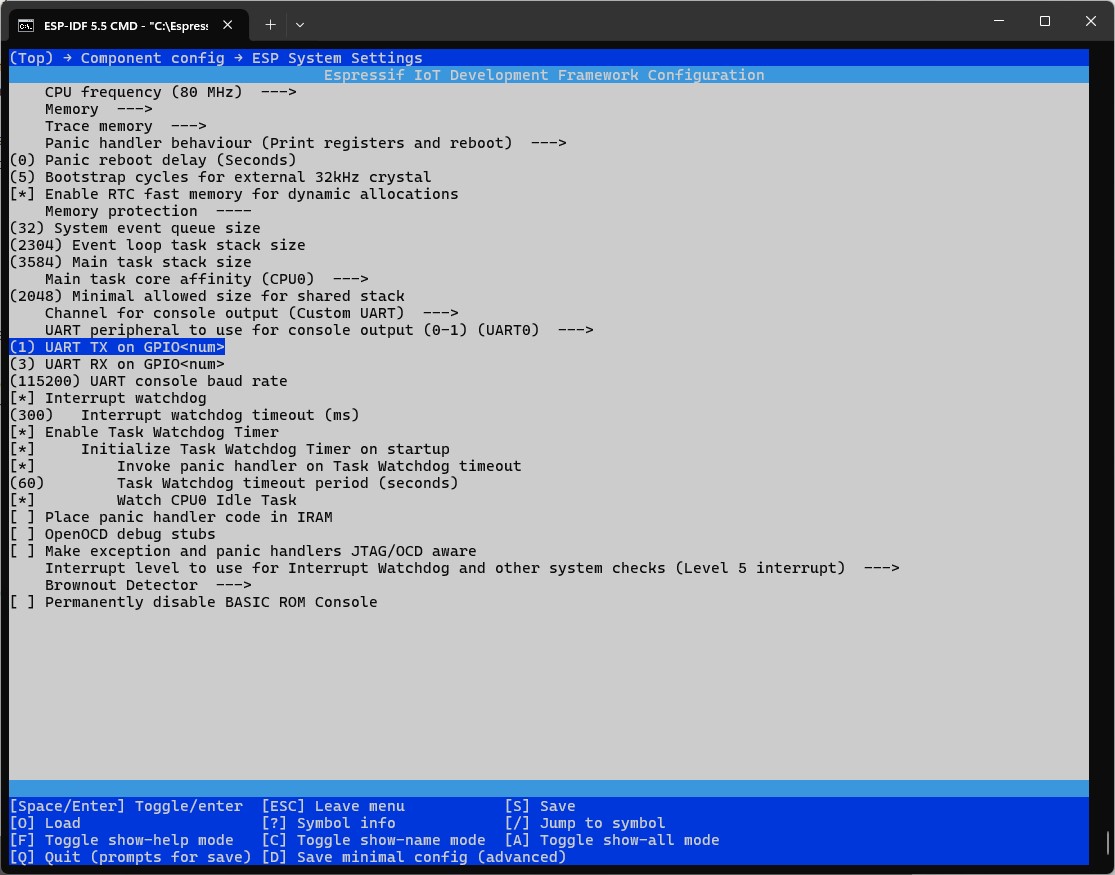The height and width of the screenshot is (875, 1115).
Task: Open the Trace memory submenu
Action: [126, 126]
